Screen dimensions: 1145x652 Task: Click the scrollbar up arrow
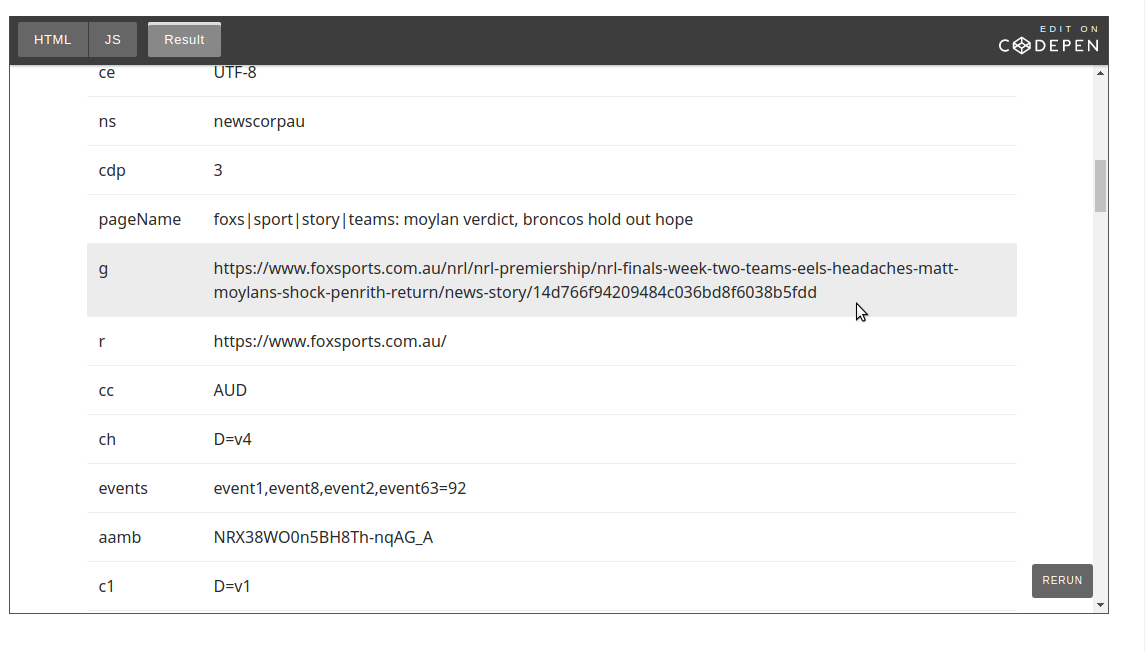click(x=1100, y=73)
